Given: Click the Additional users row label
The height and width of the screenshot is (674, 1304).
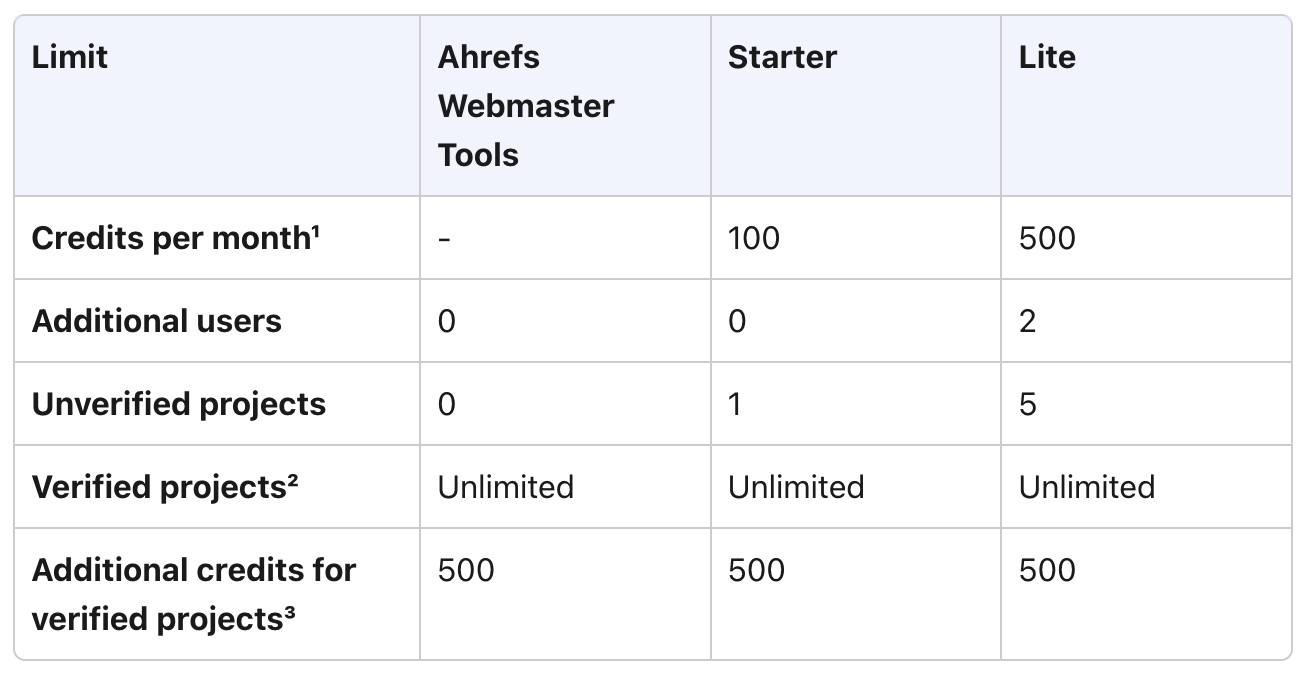Looking at the screenshot, I should pos(157,321).
